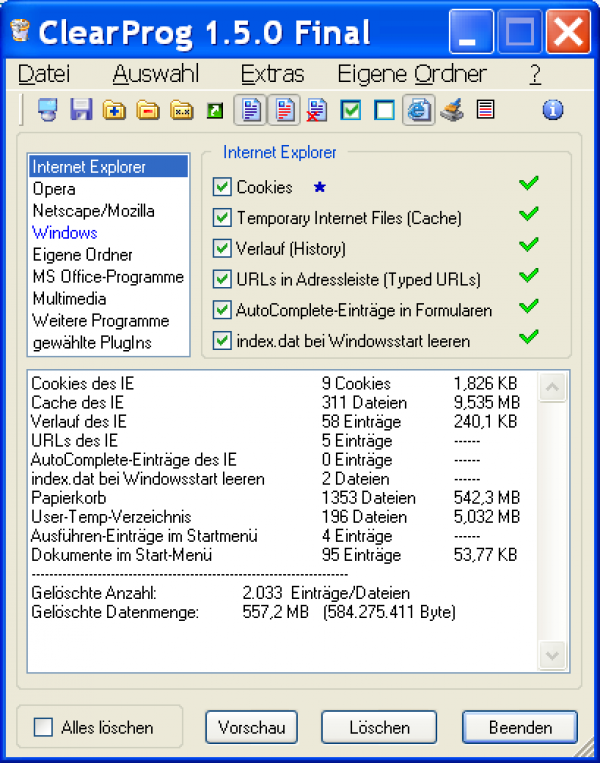Select Windows in the category list
Viewport: 600px width, 763px height.
click(64, 233)
